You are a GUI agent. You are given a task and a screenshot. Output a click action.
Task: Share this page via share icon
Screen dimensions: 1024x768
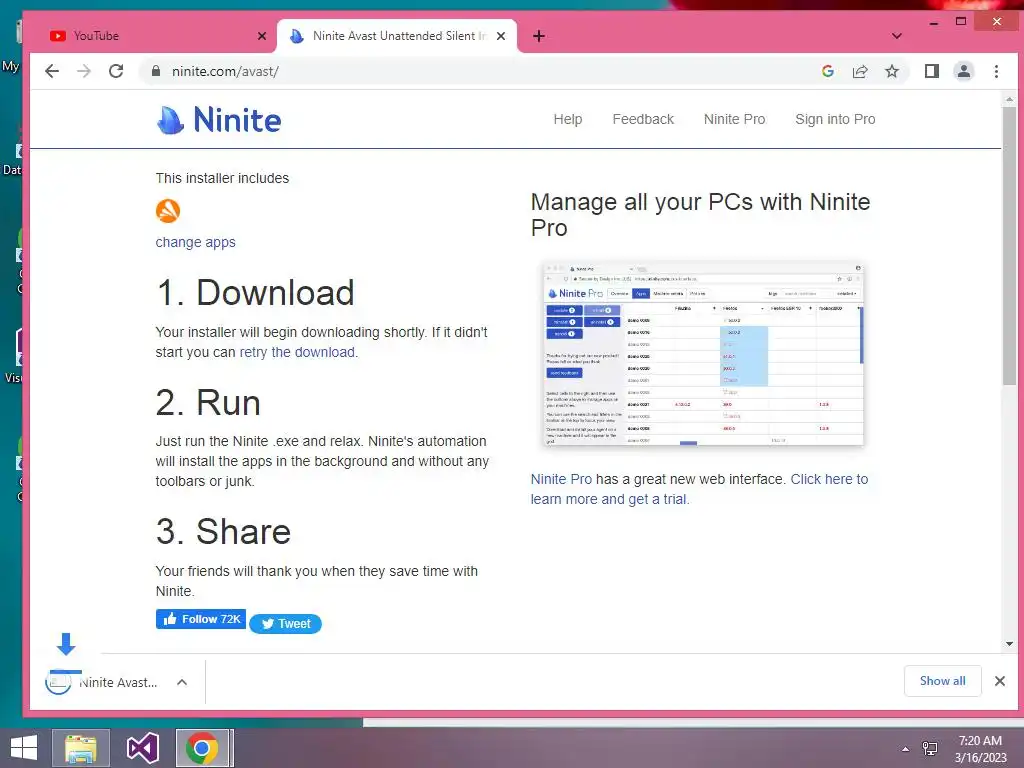(x=860, y=71)
